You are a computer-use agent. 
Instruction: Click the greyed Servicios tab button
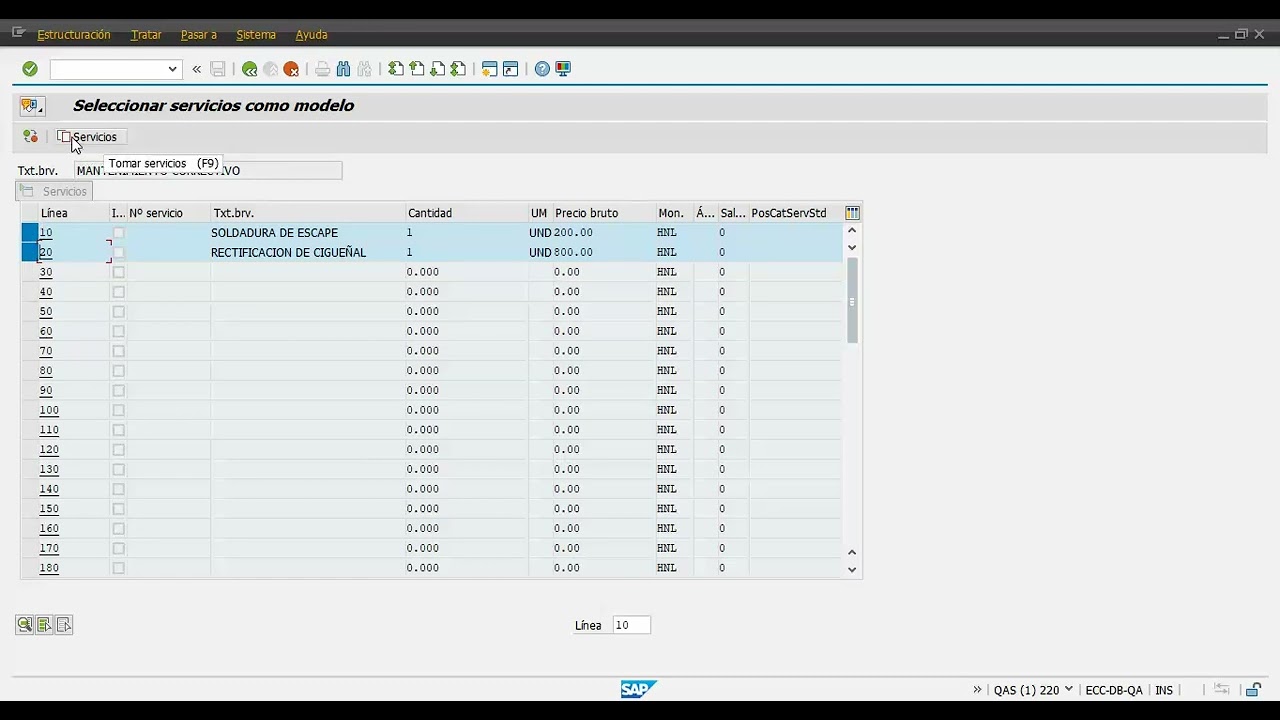(x=55, y=191)
